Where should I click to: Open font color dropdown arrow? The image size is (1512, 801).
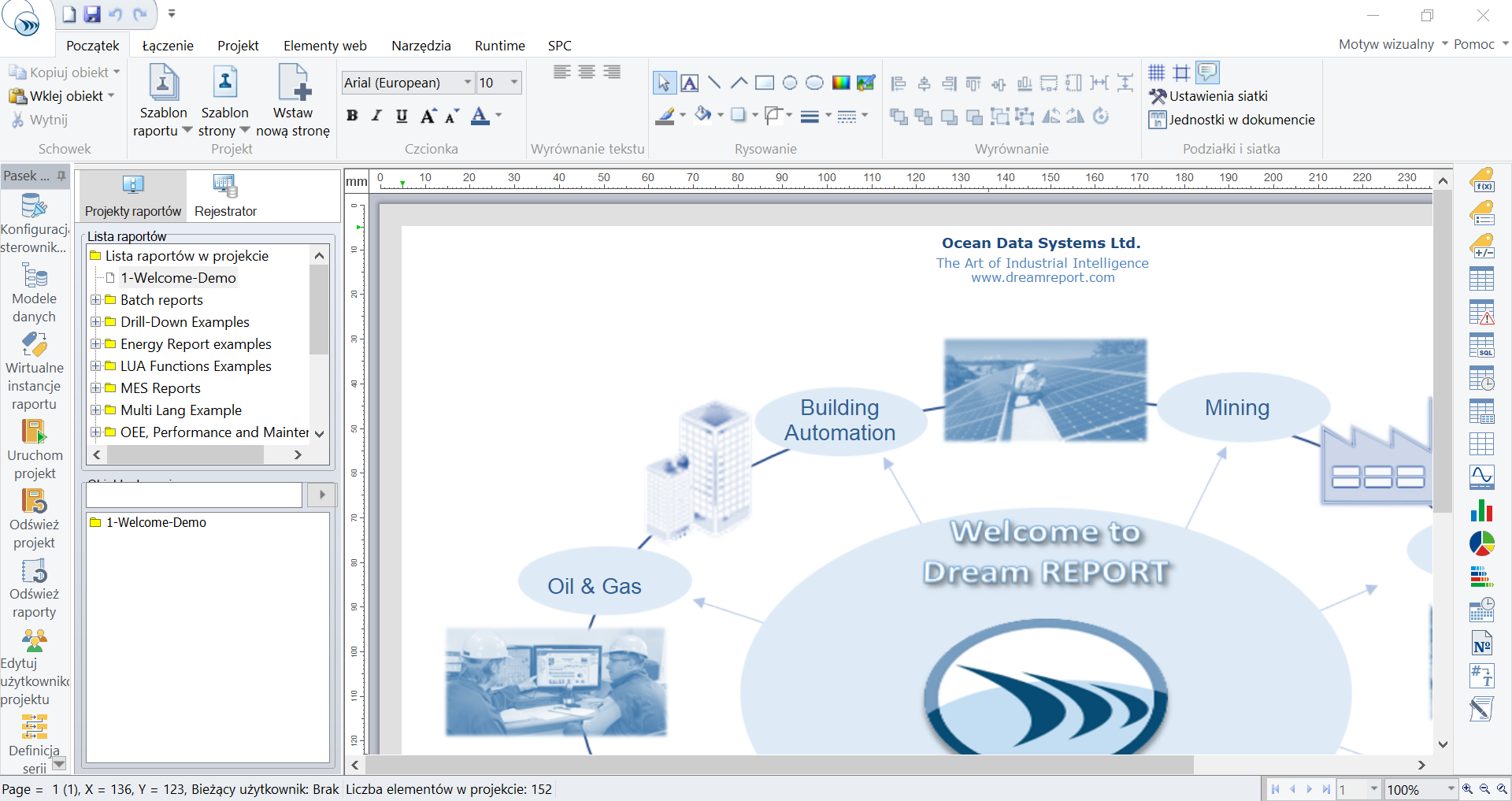[x=498, y=116]
